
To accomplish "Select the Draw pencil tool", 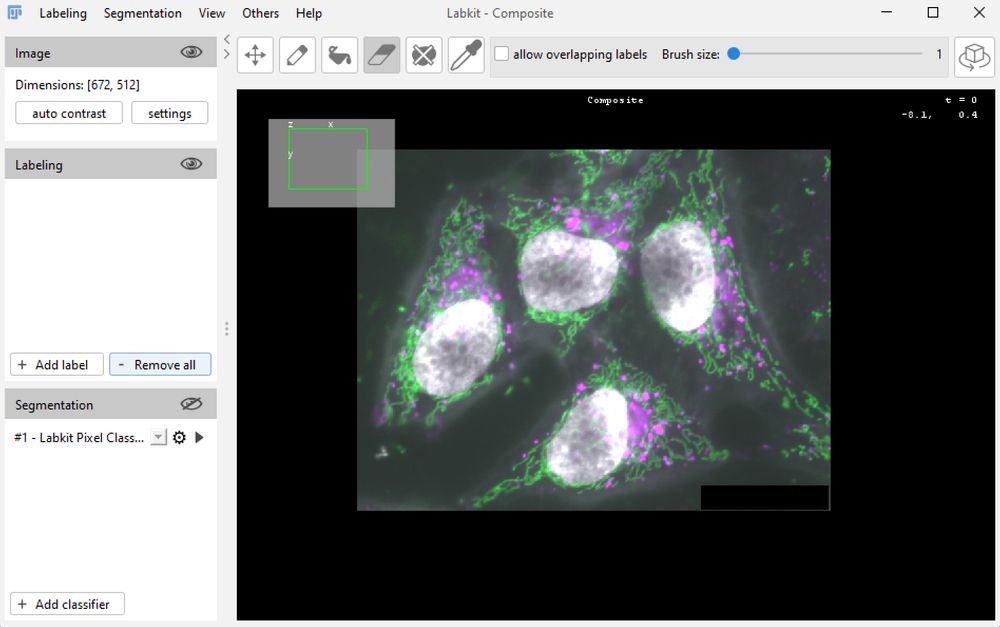I will [x=297, y=55].
